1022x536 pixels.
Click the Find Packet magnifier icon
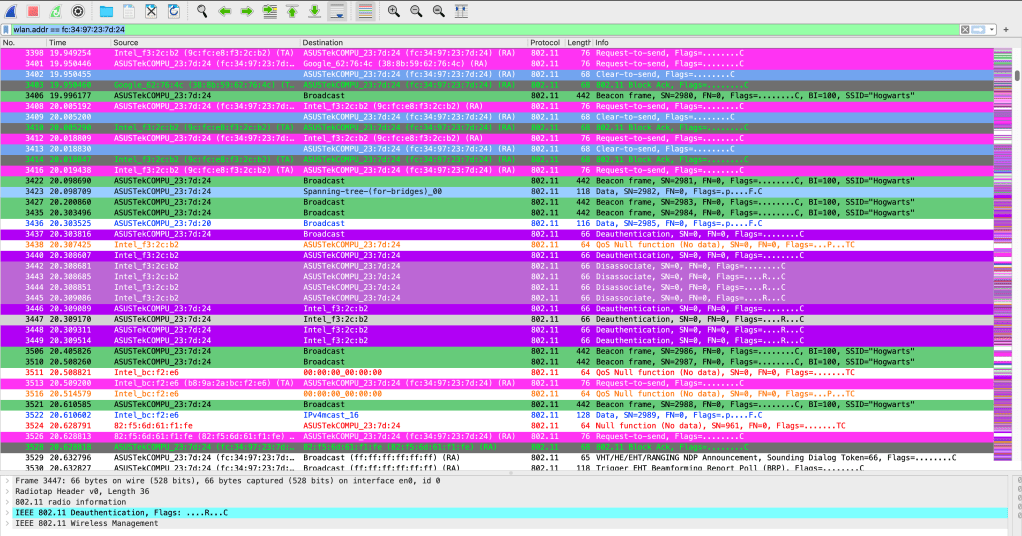[201, 11]
